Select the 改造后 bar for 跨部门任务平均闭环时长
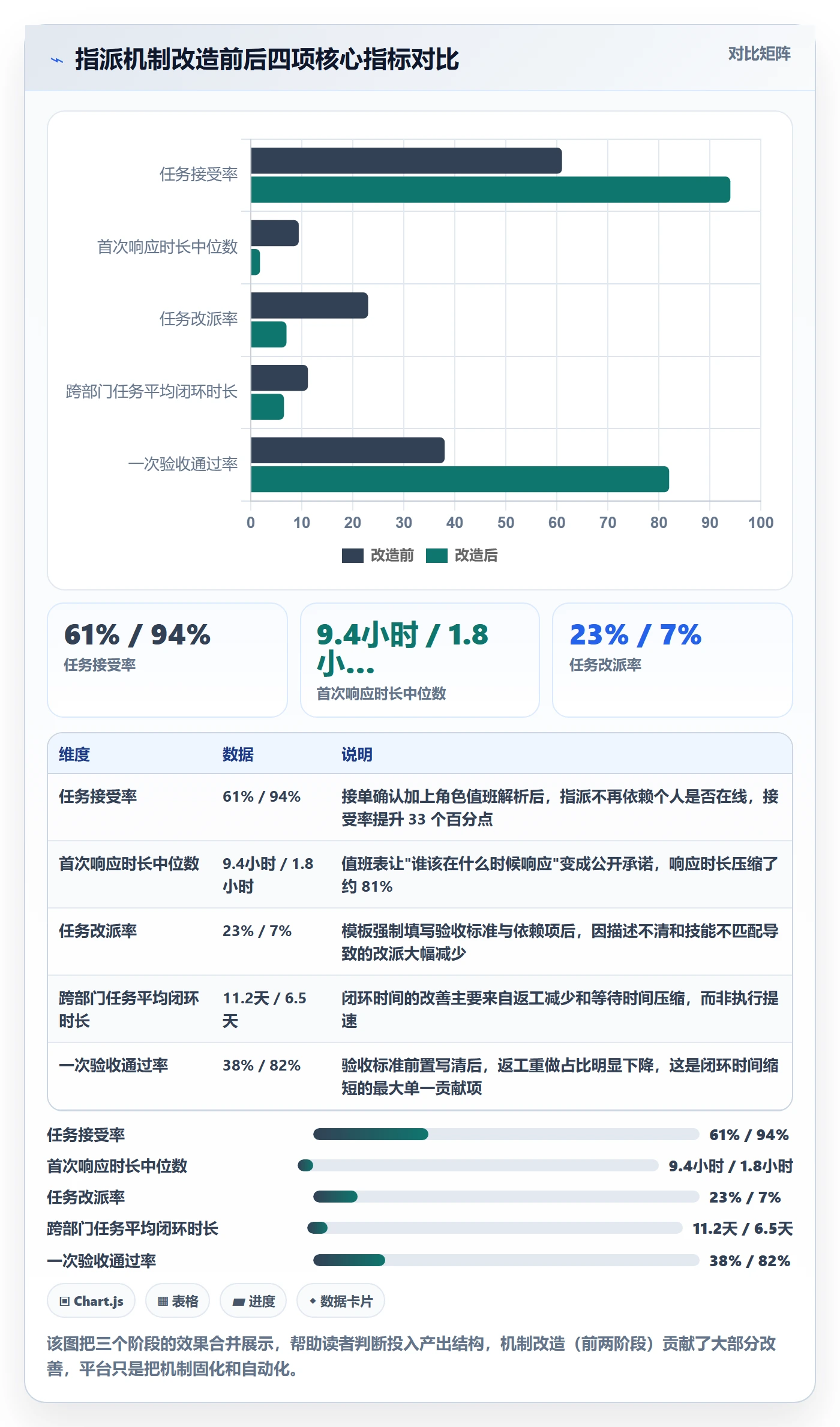840x1427 pixels. pyautogui.click(x=268, y=407)
